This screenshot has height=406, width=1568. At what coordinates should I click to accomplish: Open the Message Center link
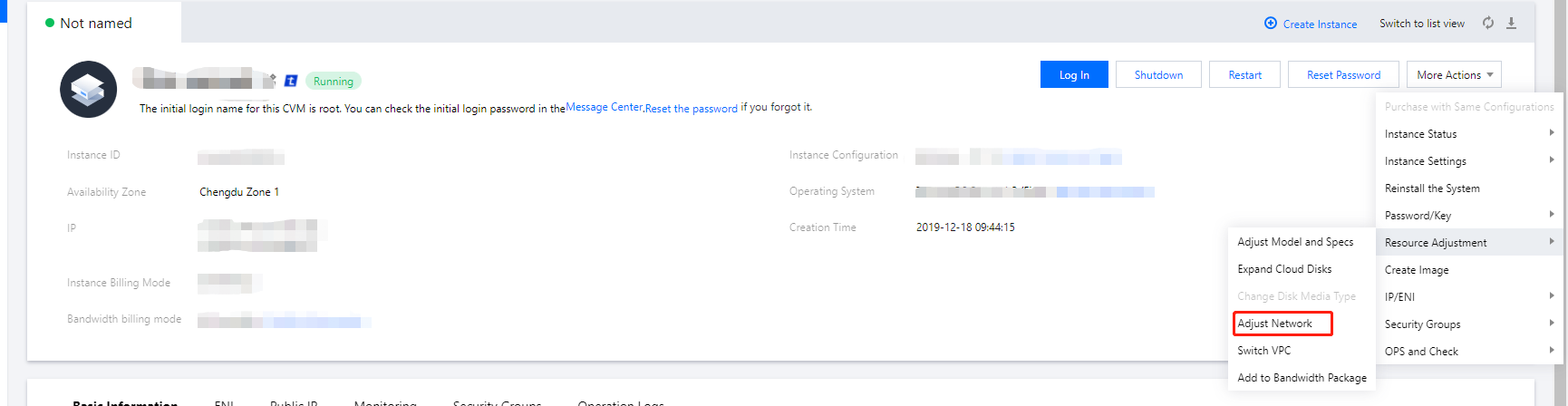(605, 107)
